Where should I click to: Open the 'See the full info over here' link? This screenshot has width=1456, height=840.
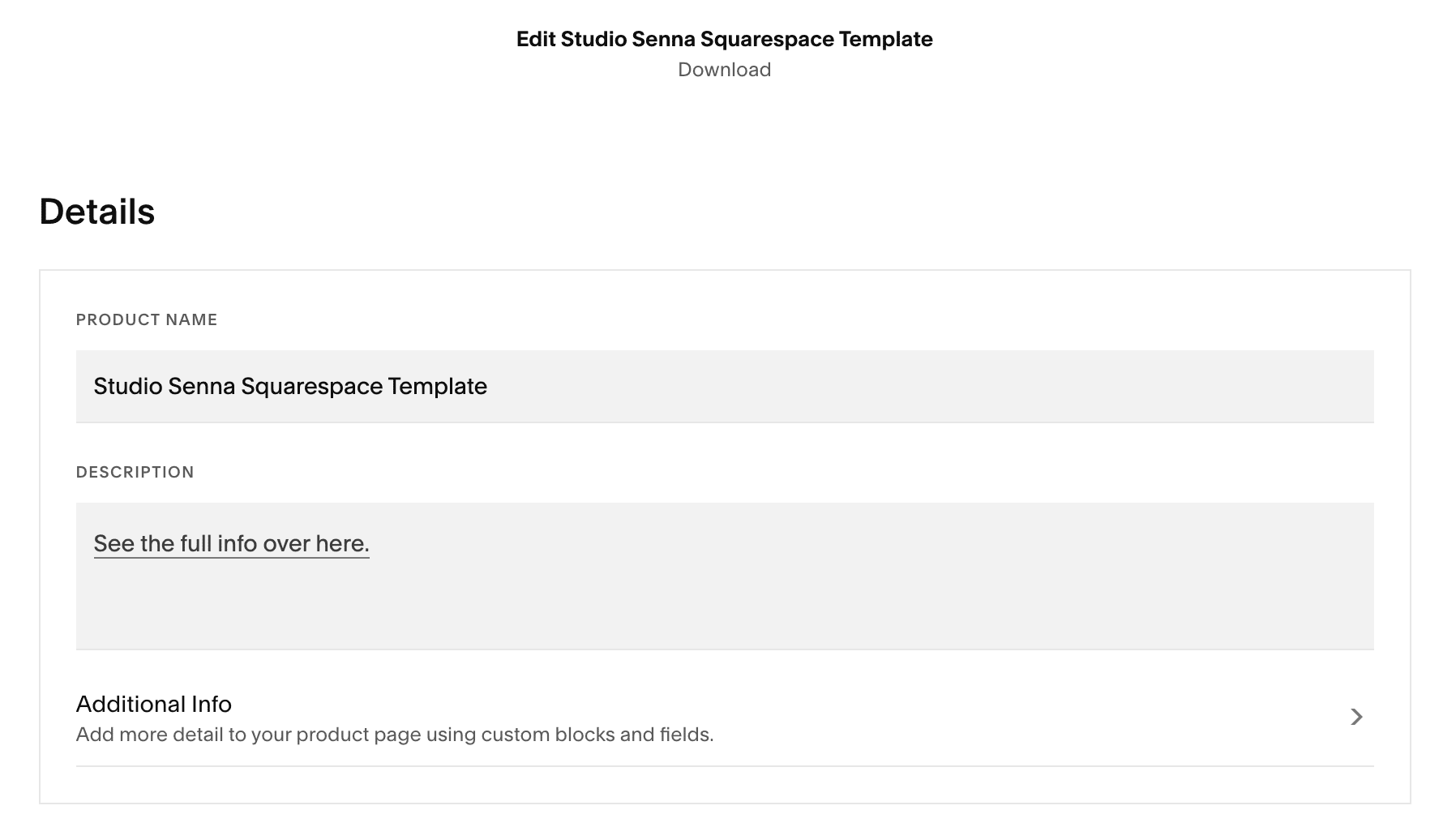(231, 544)
